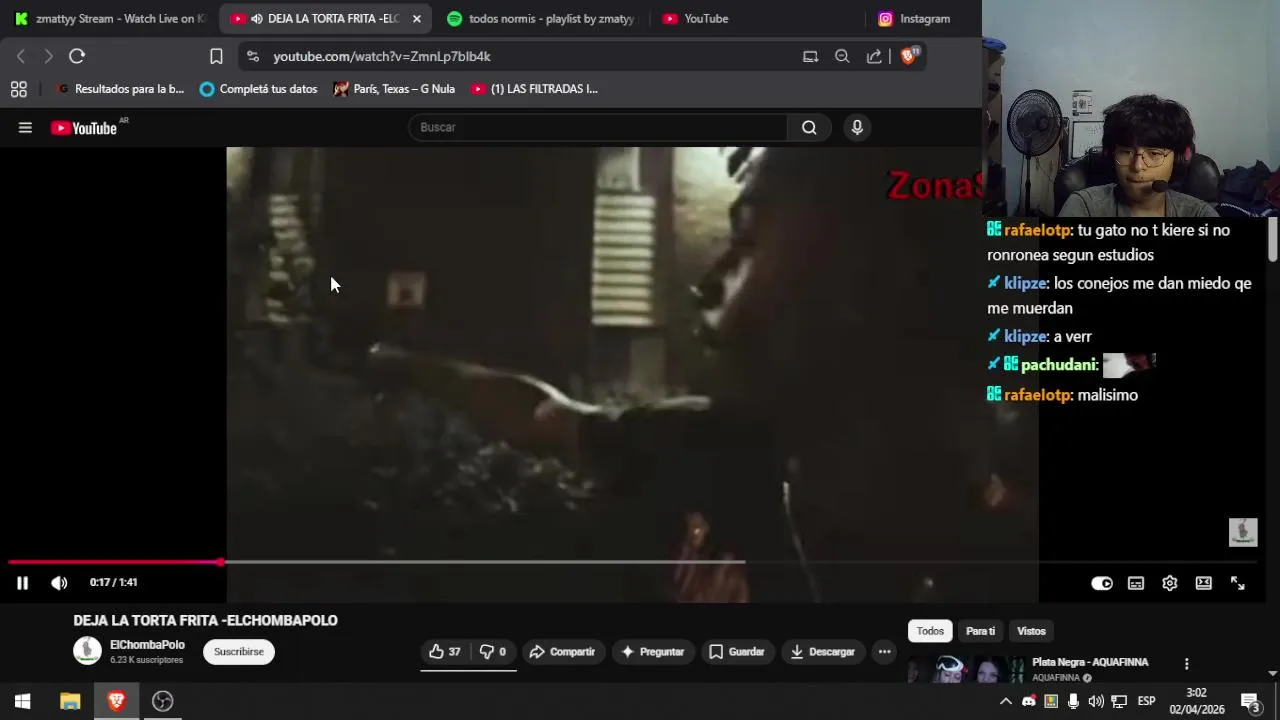
Task: Select the Todos filter chip
Action: pos(930,631)
